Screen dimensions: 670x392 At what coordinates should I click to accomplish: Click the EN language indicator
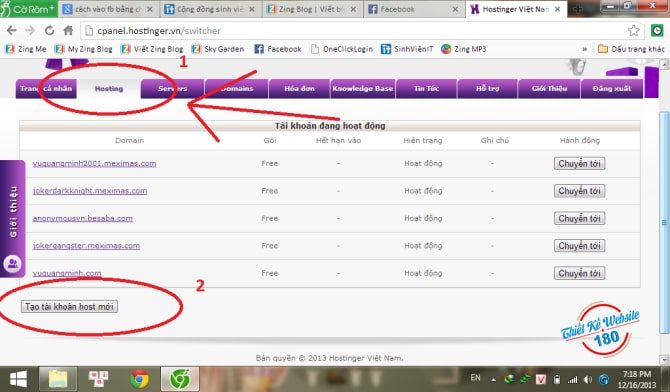tap(475, 377)
